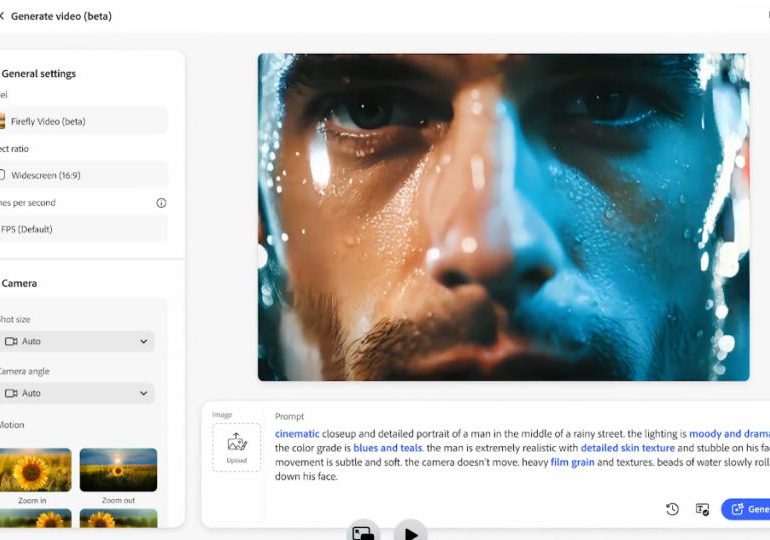Click the General settings heading
Viewport: 770px width, 540px height.
pyautogui.click(x=39, y=74)
